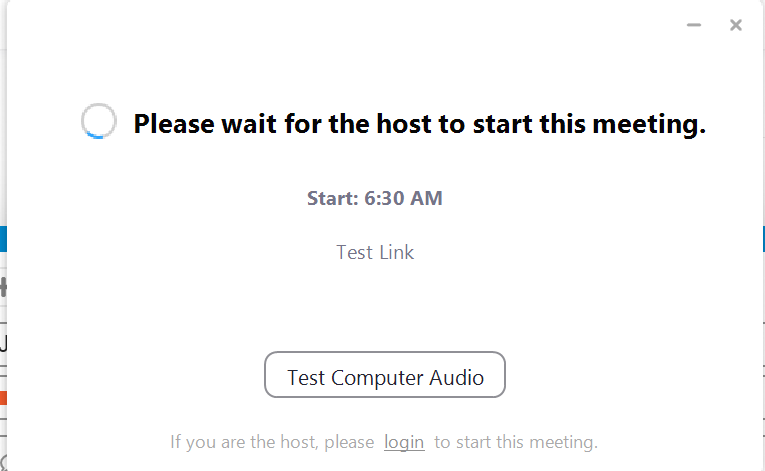Close the waiting for host dialog
The height and width of the screenshot is (471, 765).
point(736,25)
